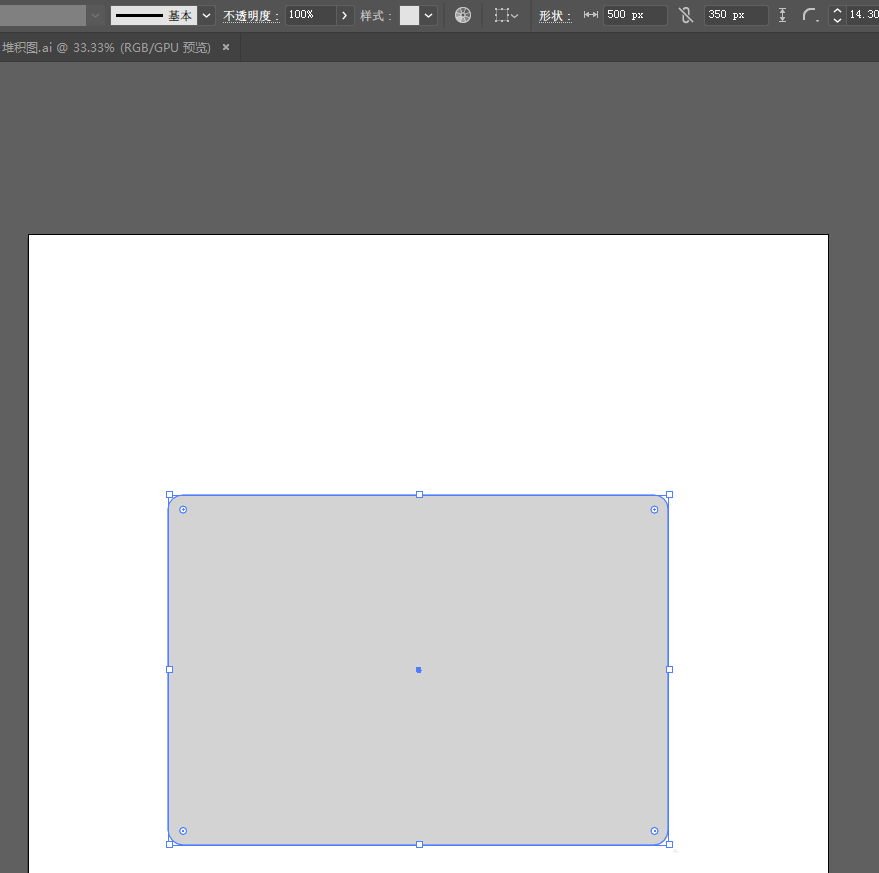Click the graphic style swatch
879x873 pixels.
[409, 16]
